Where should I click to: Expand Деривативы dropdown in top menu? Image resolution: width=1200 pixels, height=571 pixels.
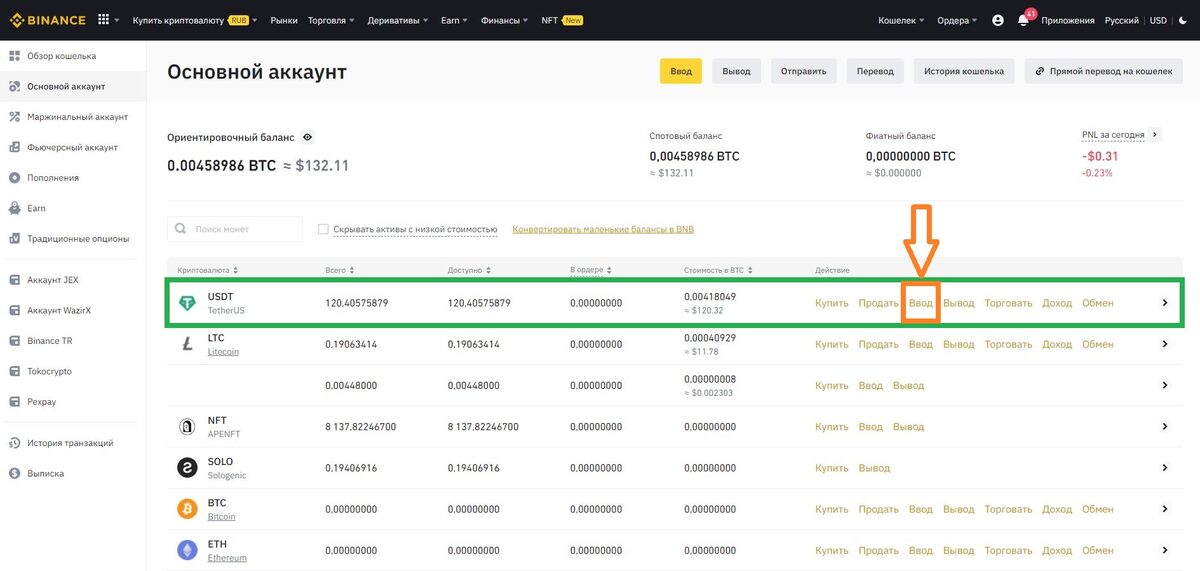[x=398, y=20]
